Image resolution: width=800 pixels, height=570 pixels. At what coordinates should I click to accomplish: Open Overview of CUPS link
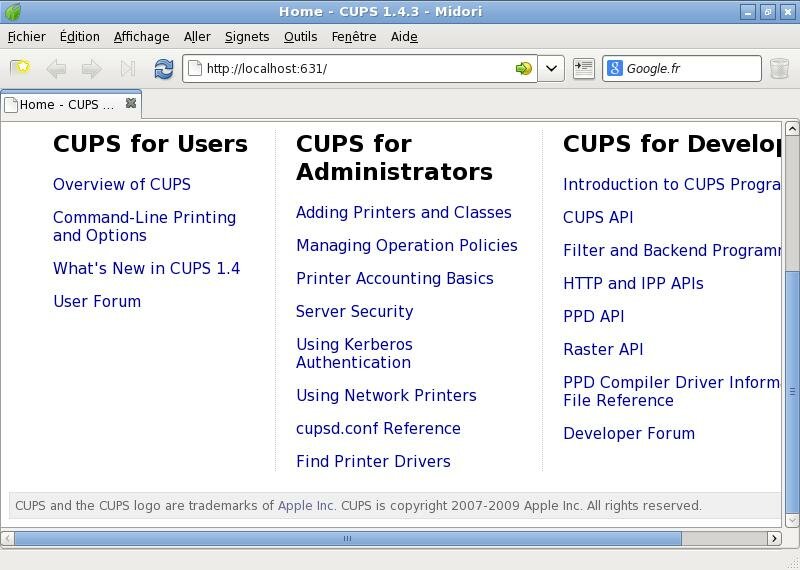click(x=122, y=184)
